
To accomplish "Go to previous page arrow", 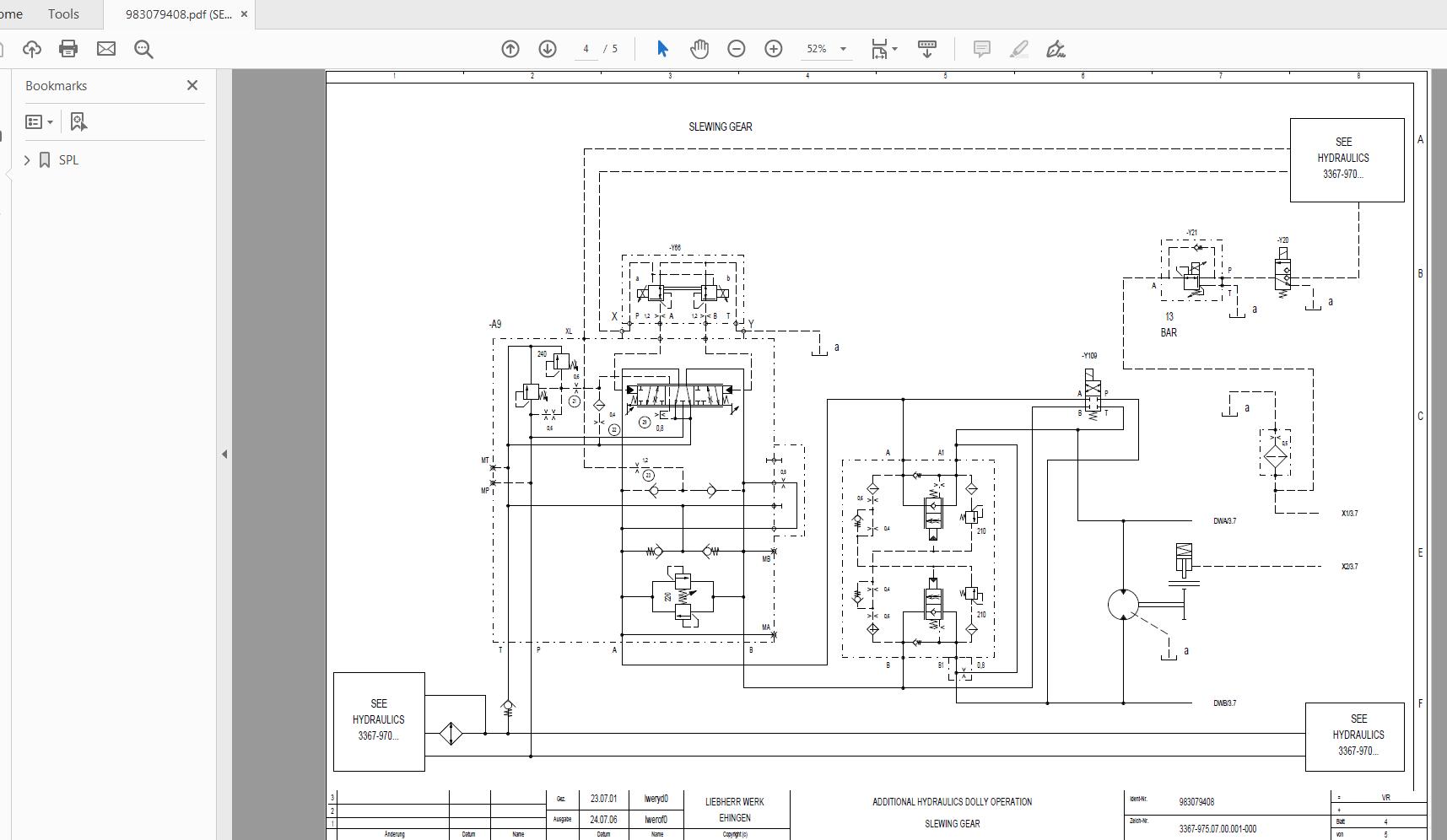I will point(510,49).
